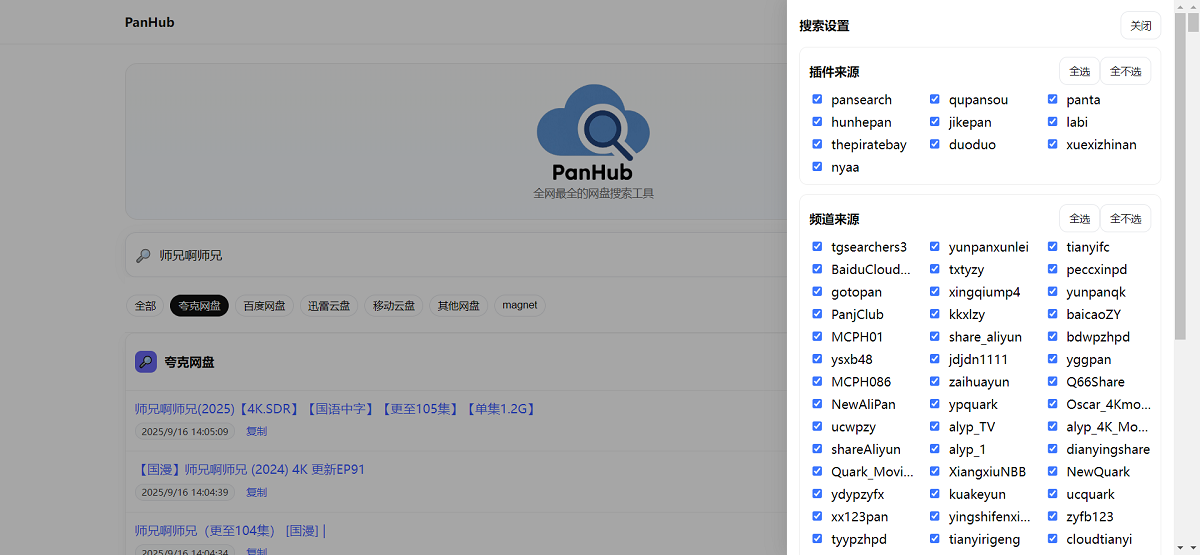Deselect all channel sources with 全不选

coord(1125,218)
